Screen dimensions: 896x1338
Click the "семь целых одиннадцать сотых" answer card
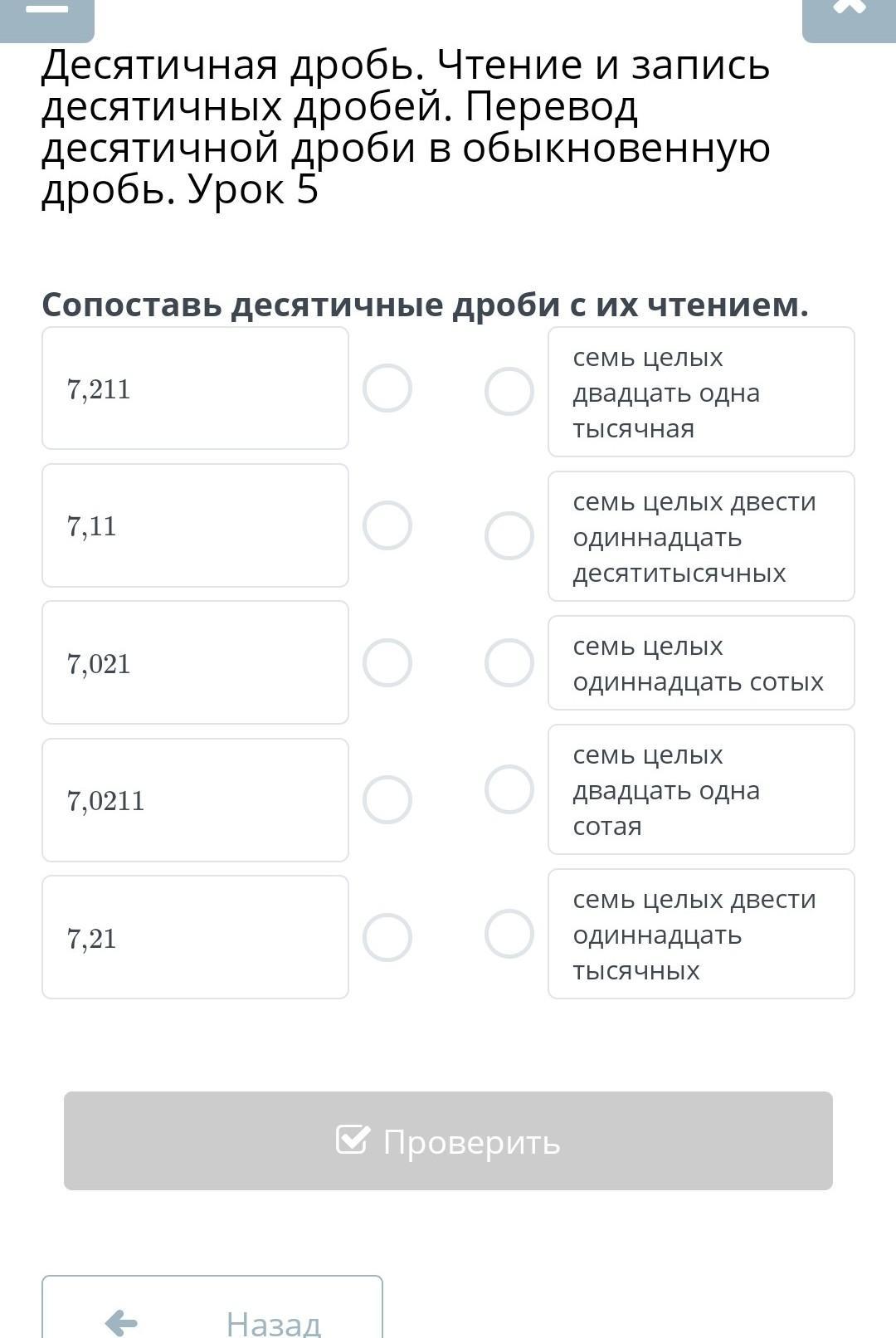(701, 663)
